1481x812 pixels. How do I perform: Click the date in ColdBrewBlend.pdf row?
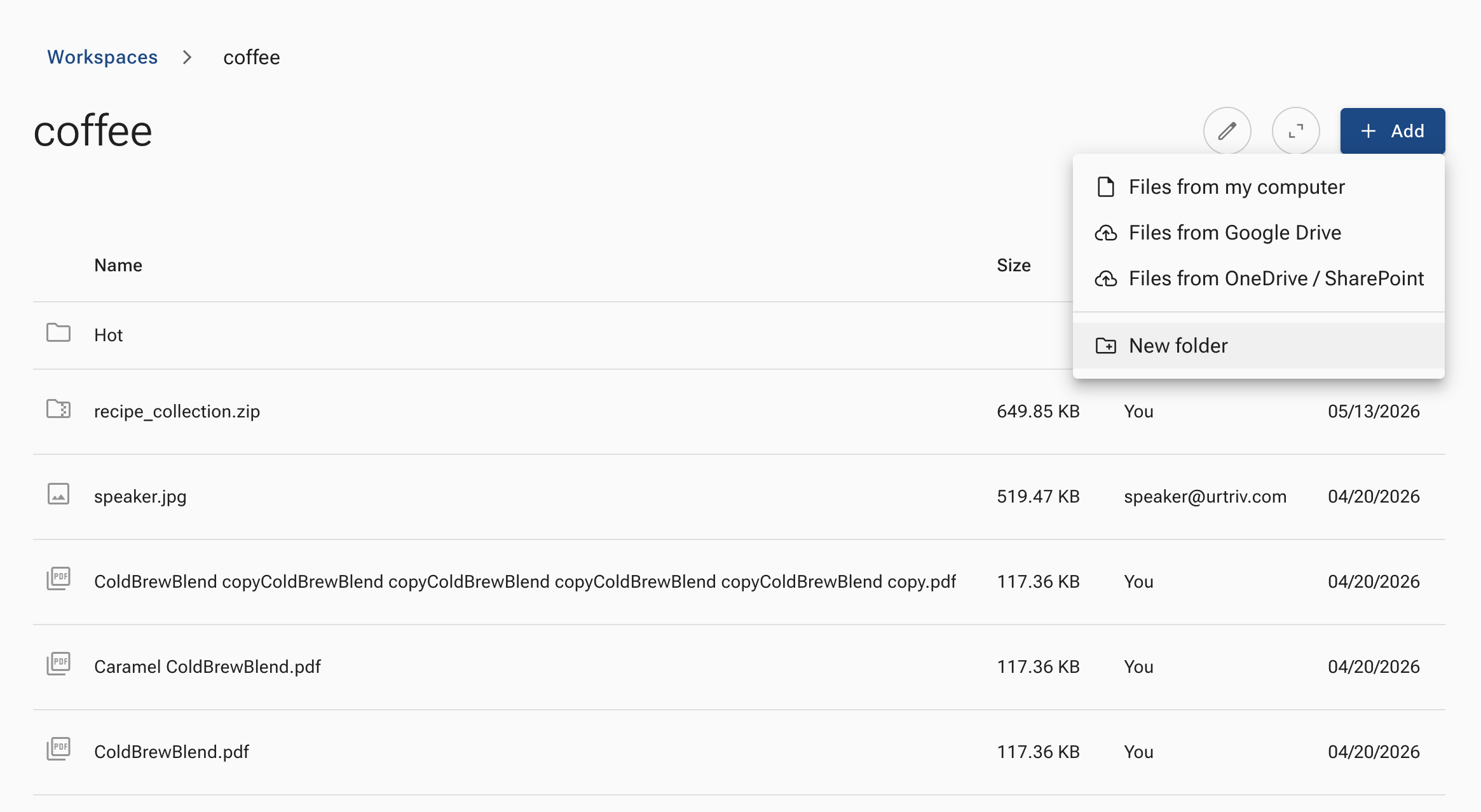pos(1374,752)
